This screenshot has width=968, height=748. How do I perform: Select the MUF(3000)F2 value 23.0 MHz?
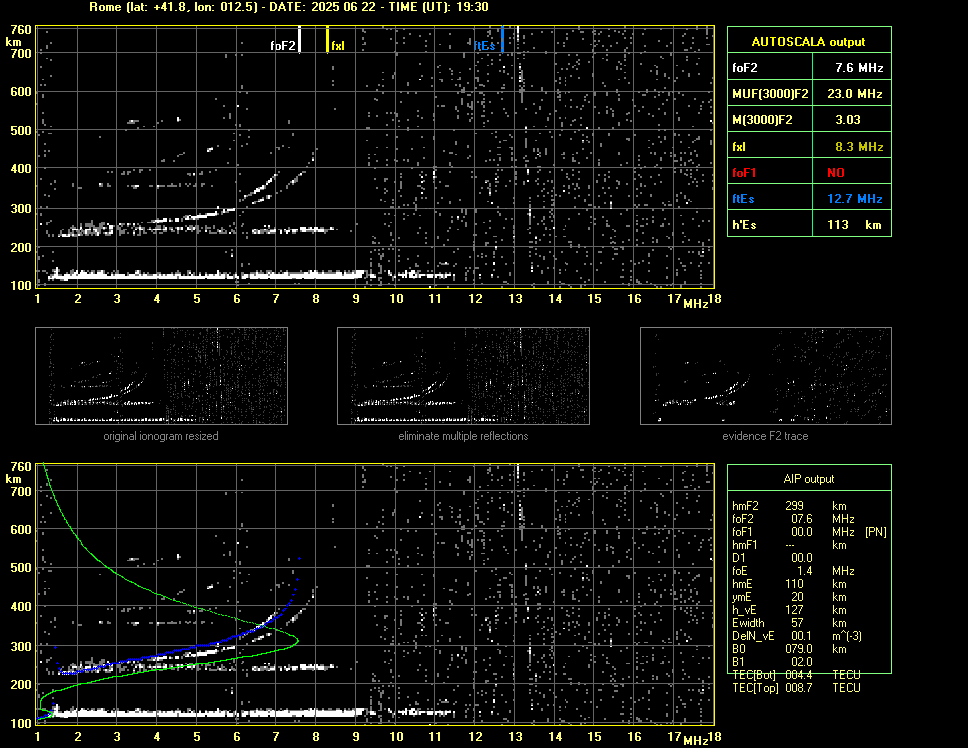click(854, 94)
